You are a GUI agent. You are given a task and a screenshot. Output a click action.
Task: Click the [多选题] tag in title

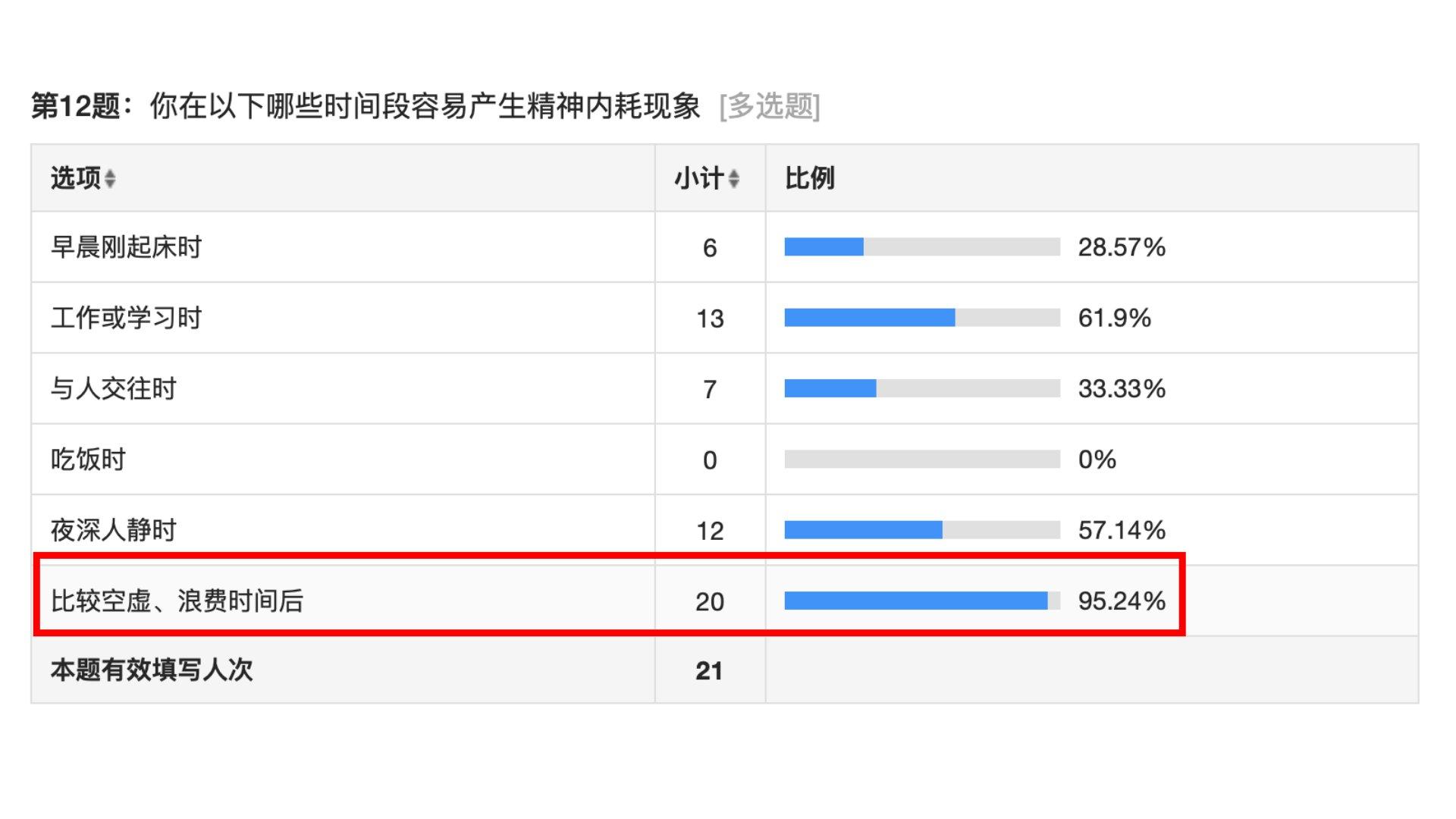pos(769,106)
